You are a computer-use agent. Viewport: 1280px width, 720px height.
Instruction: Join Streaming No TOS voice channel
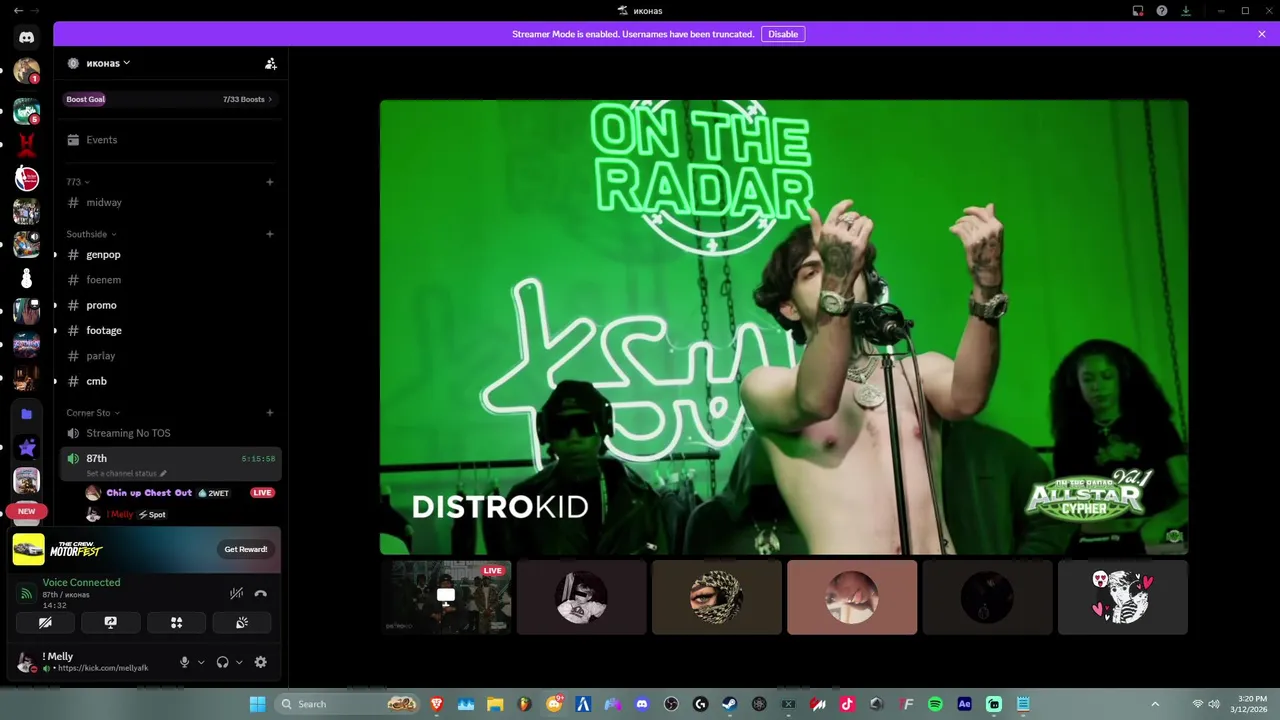[170, 433]
